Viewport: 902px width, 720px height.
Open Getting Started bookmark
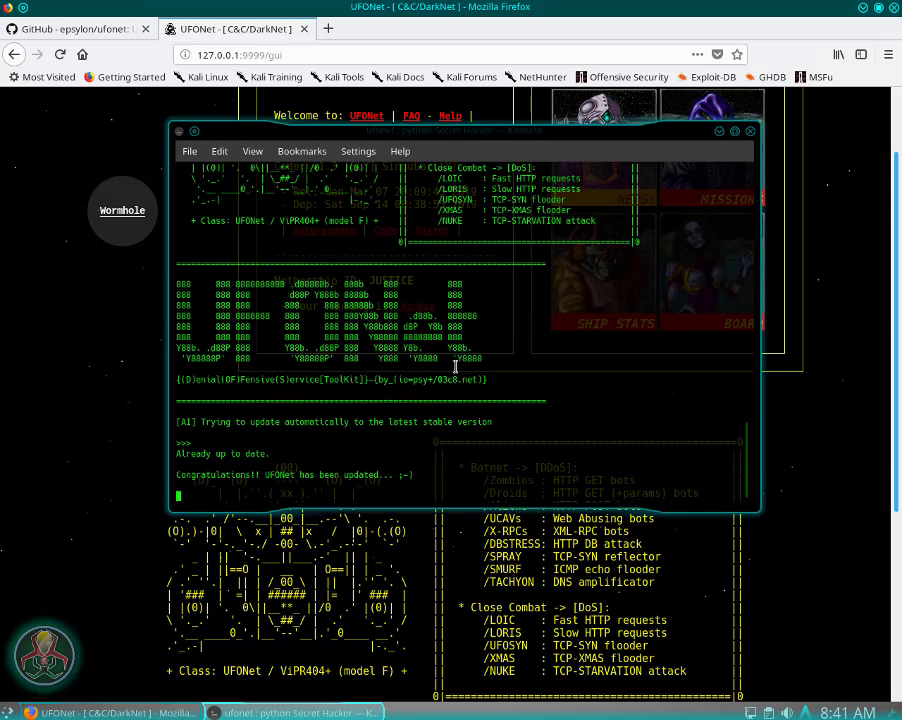click(124, 77)
